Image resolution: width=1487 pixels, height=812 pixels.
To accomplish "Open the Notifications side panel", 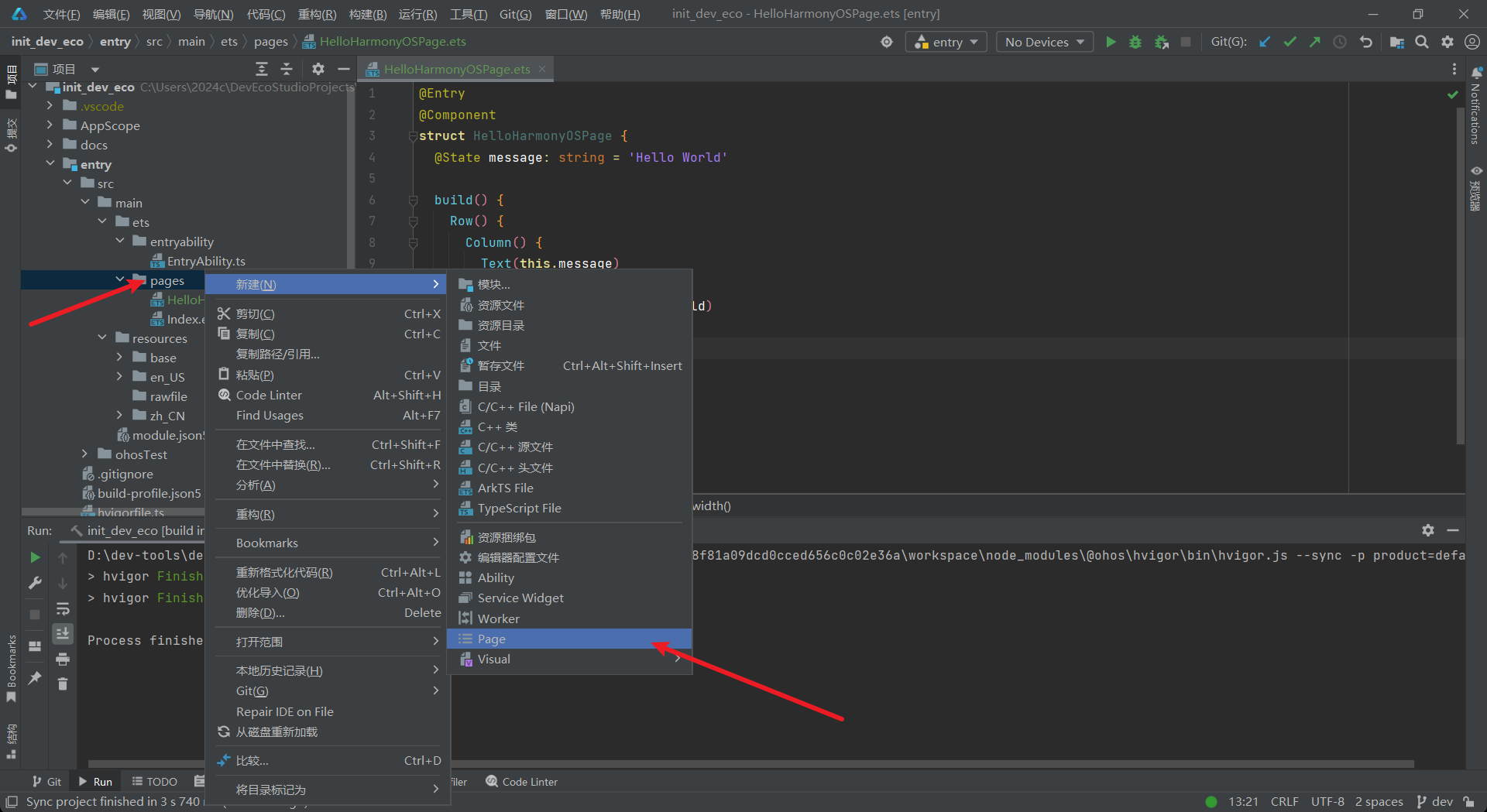I will 1475,105.
